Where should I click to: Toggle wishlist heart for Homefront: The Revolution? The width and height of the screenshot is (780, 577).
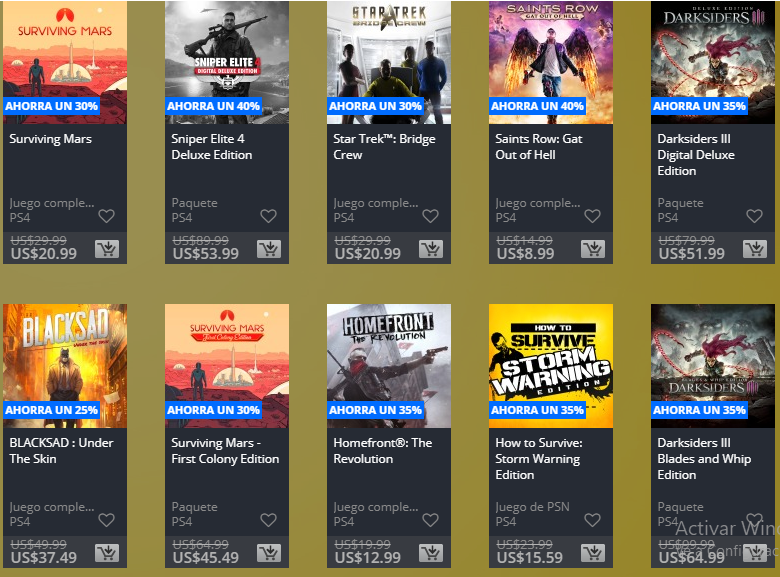(x=430, y=520)
